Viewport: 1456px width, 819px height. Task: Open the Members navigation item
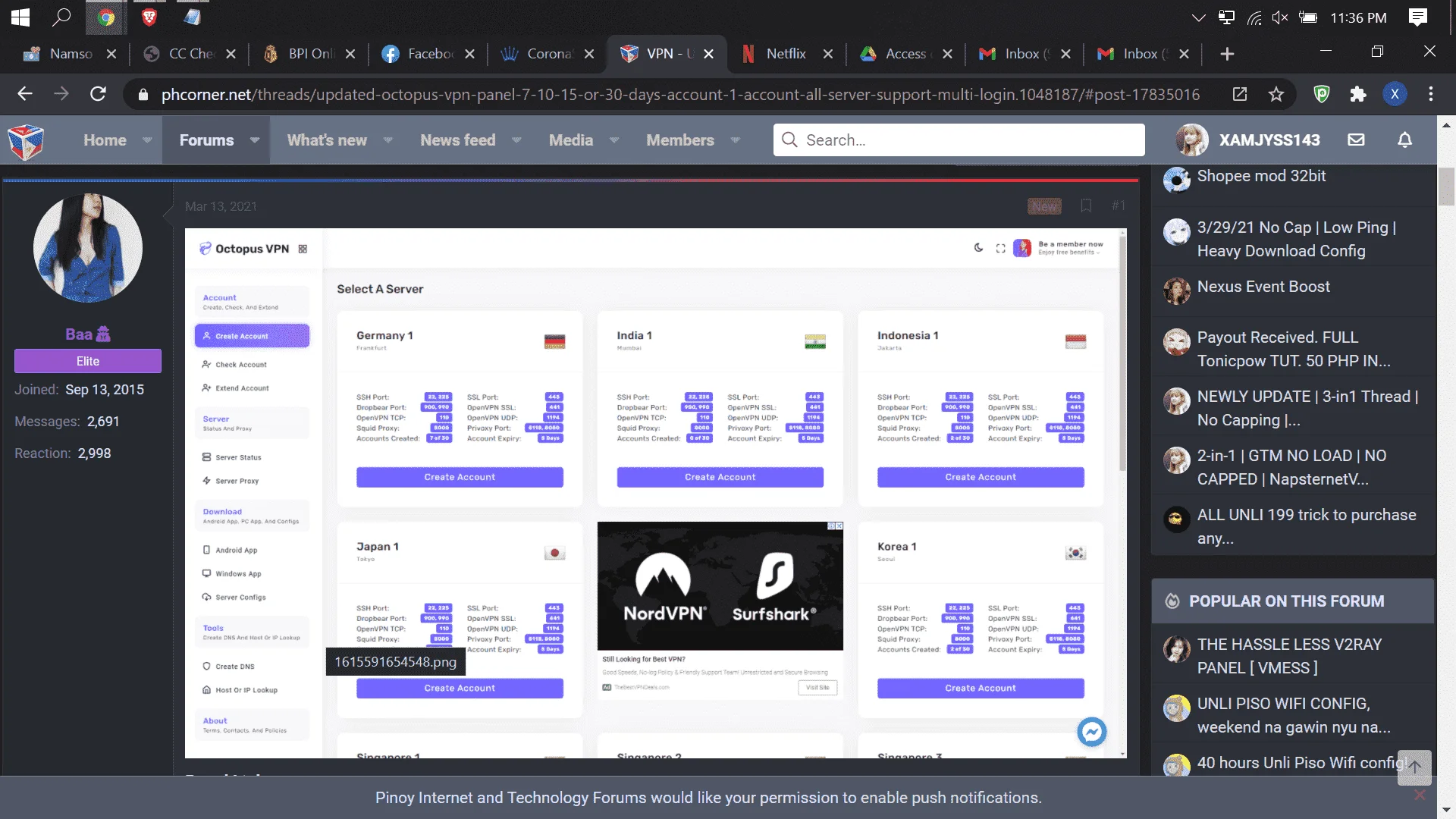tap(680, 140)
